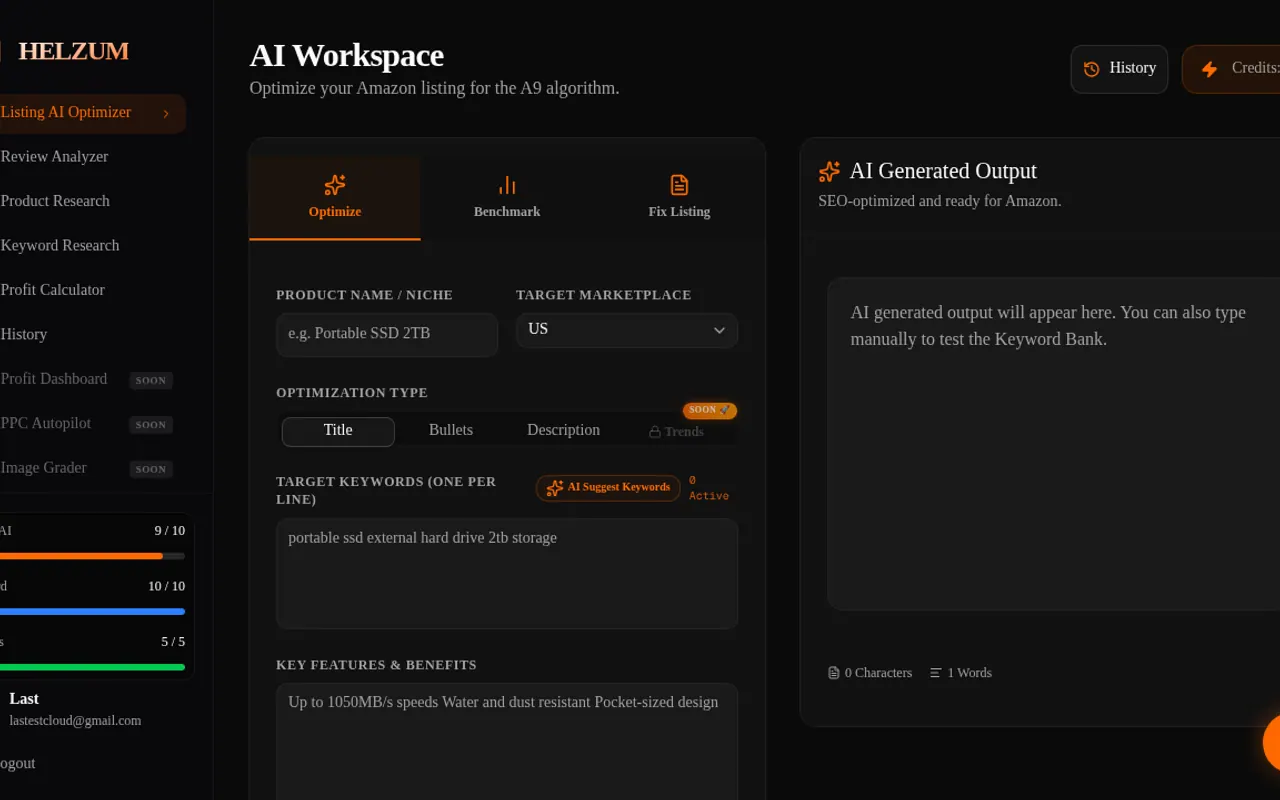The image size is (1280, 800).
Task: Click the Target Keywords text area
Action: tap(507, 574)
